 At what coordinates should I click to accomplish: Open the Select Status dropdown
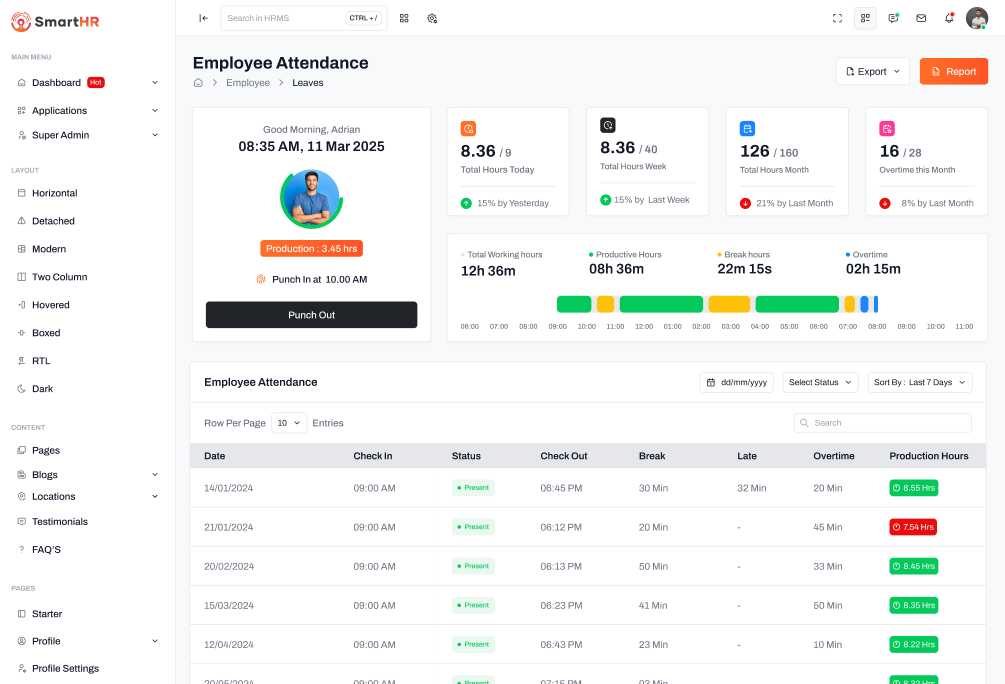(820, 382)
